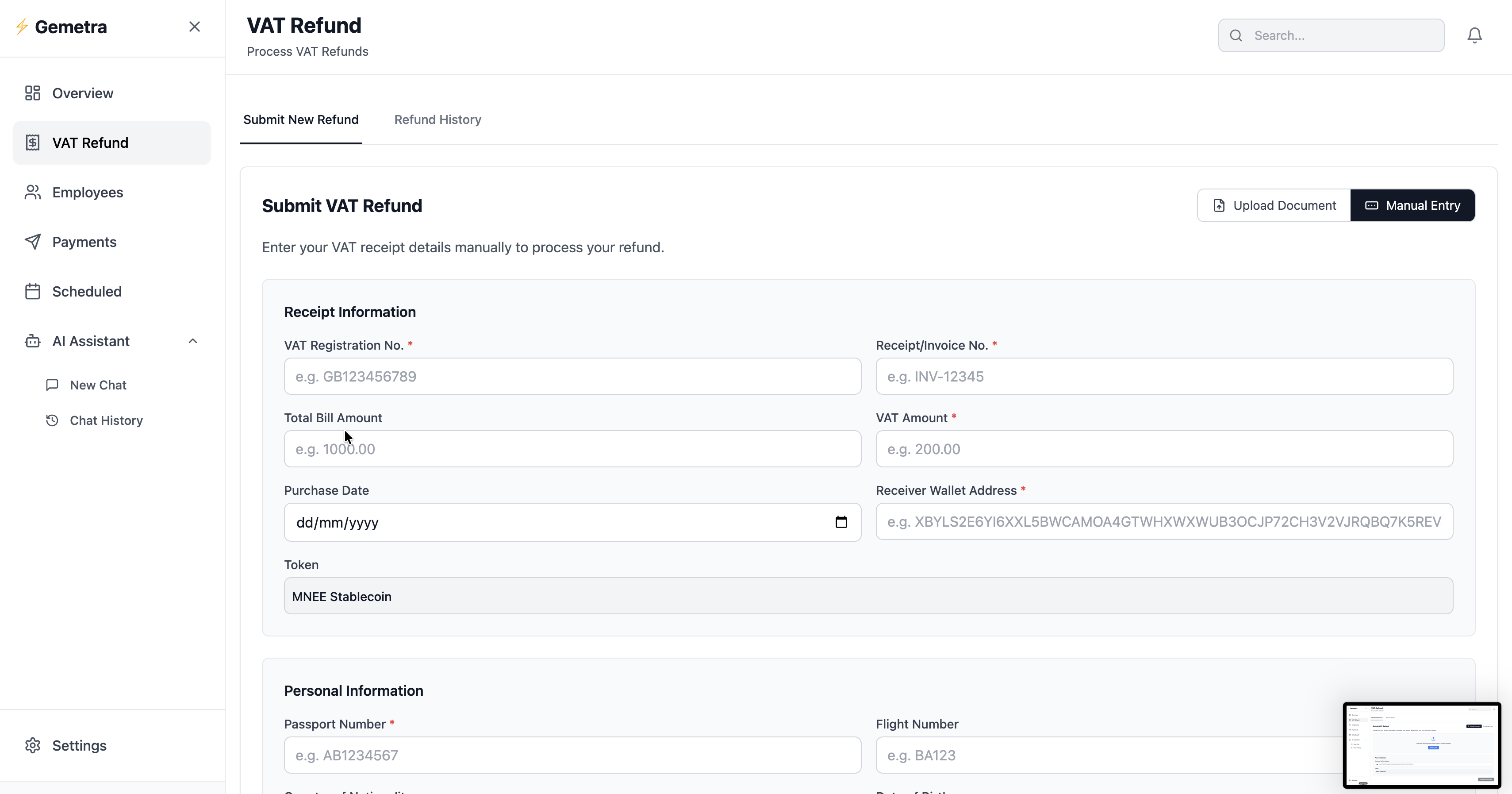
Task: Open the calendar picker in Purchase Date
Action: coord(840,522)
